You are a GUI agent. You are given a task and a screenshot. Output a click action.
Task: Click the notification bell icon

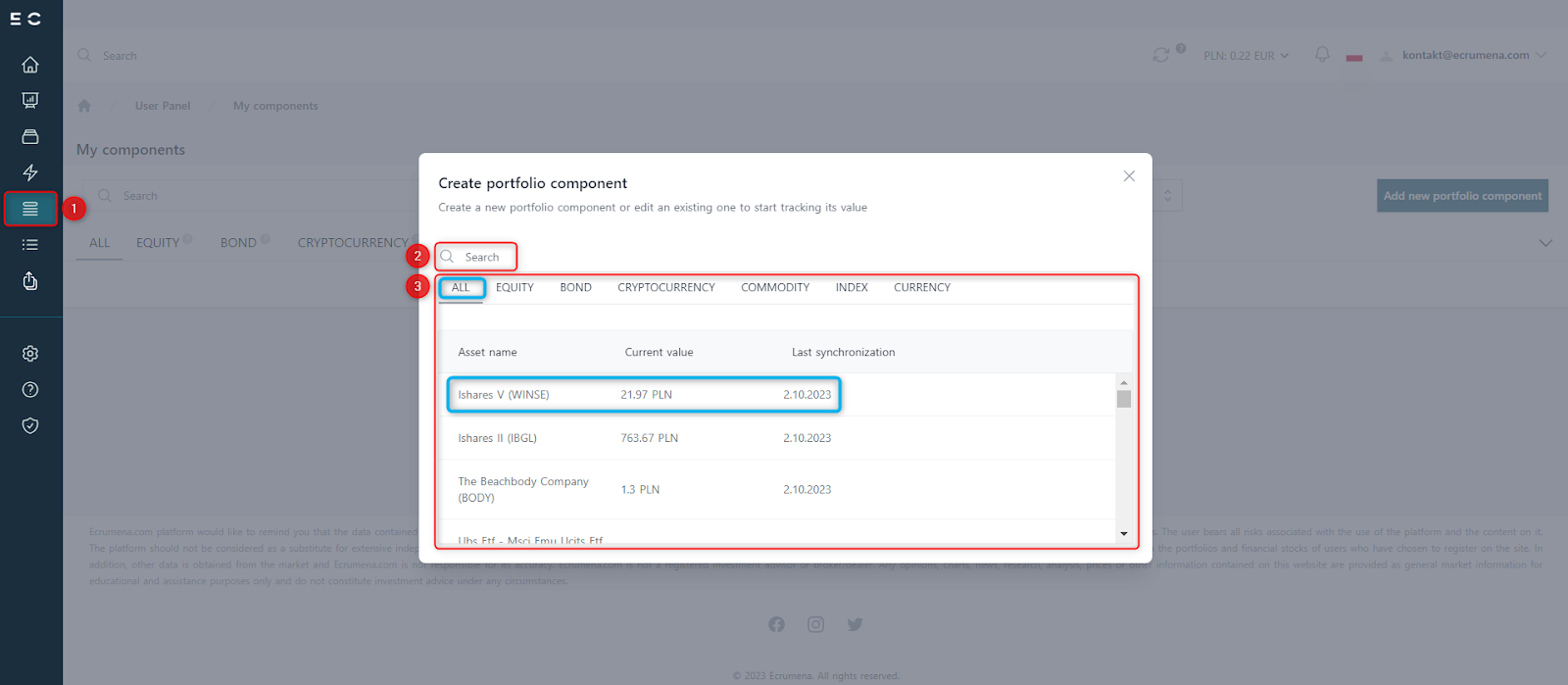point(1322,55)
